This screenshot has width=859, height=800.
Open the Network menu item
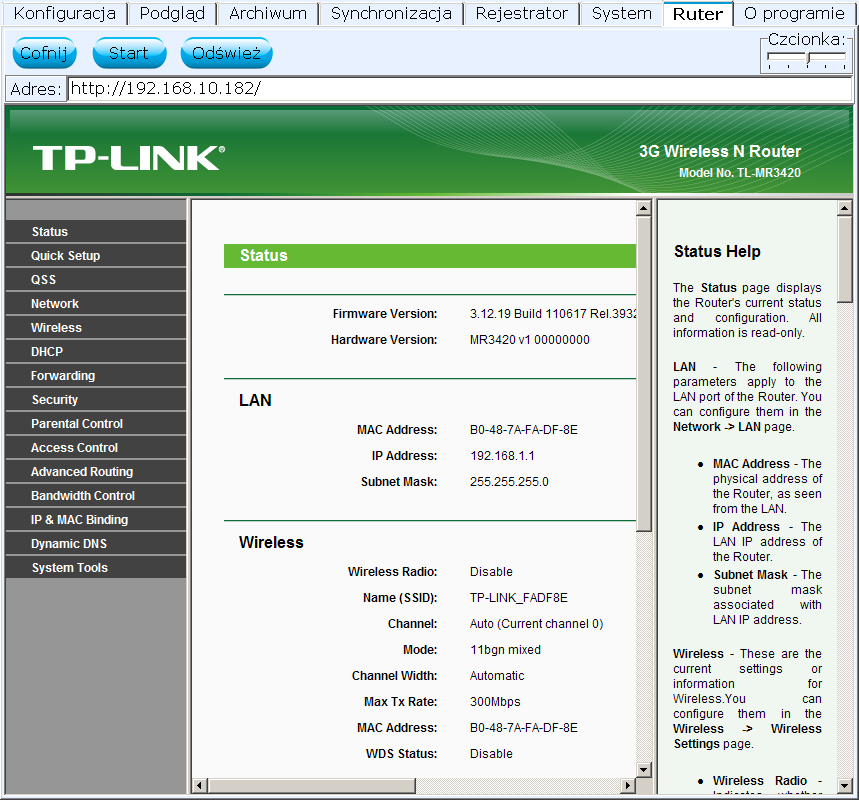(x=96, y=304)
